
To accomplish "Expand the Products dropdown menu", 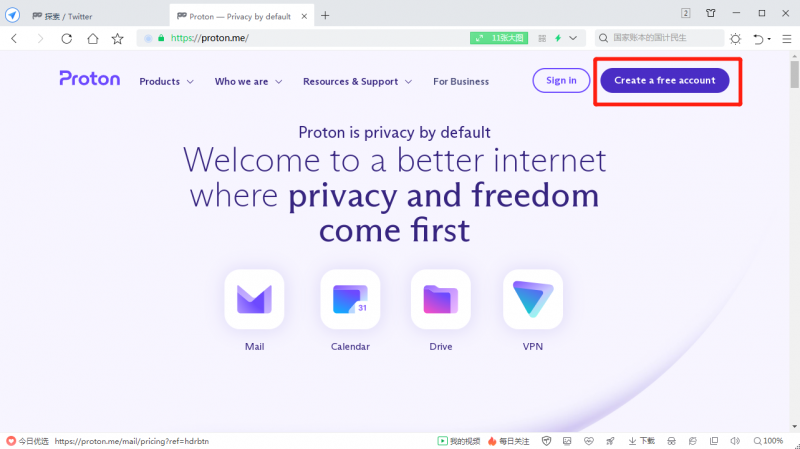I will pyautogui.click(x=166, y=82).
